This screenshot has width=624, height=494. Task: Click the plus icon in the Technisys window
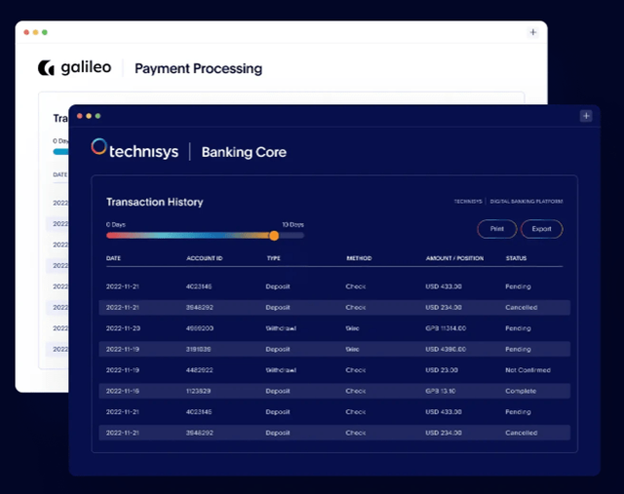586,116
